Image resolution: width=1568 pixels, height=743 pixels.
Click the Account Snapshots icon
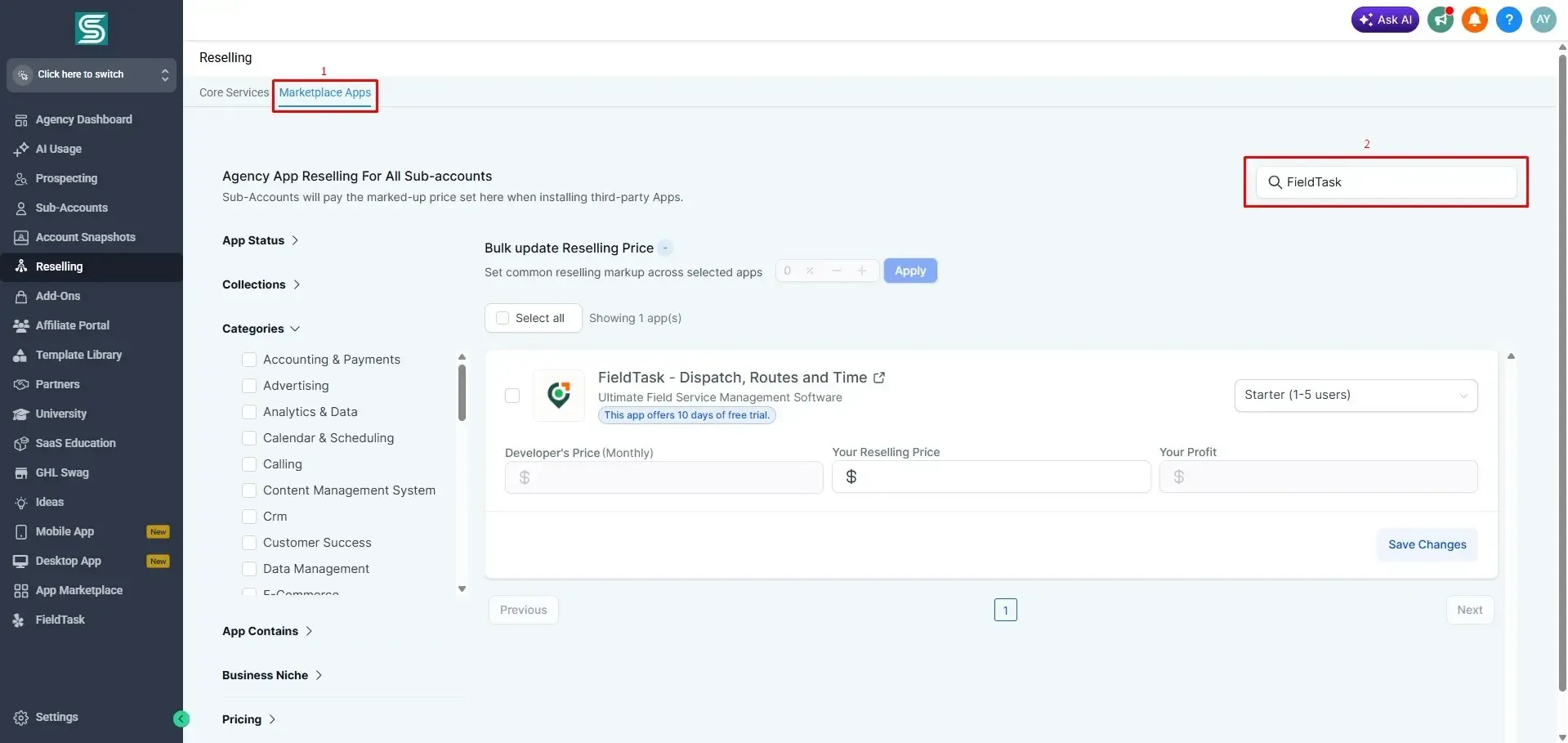pyautogui.click(x=21, y=238)
